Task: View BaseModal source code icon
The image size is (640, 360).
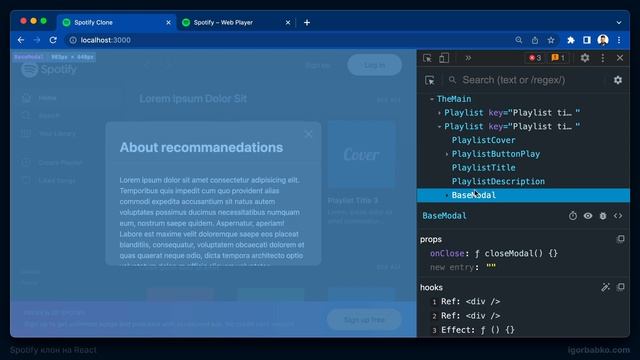Action: coord(618,216)
